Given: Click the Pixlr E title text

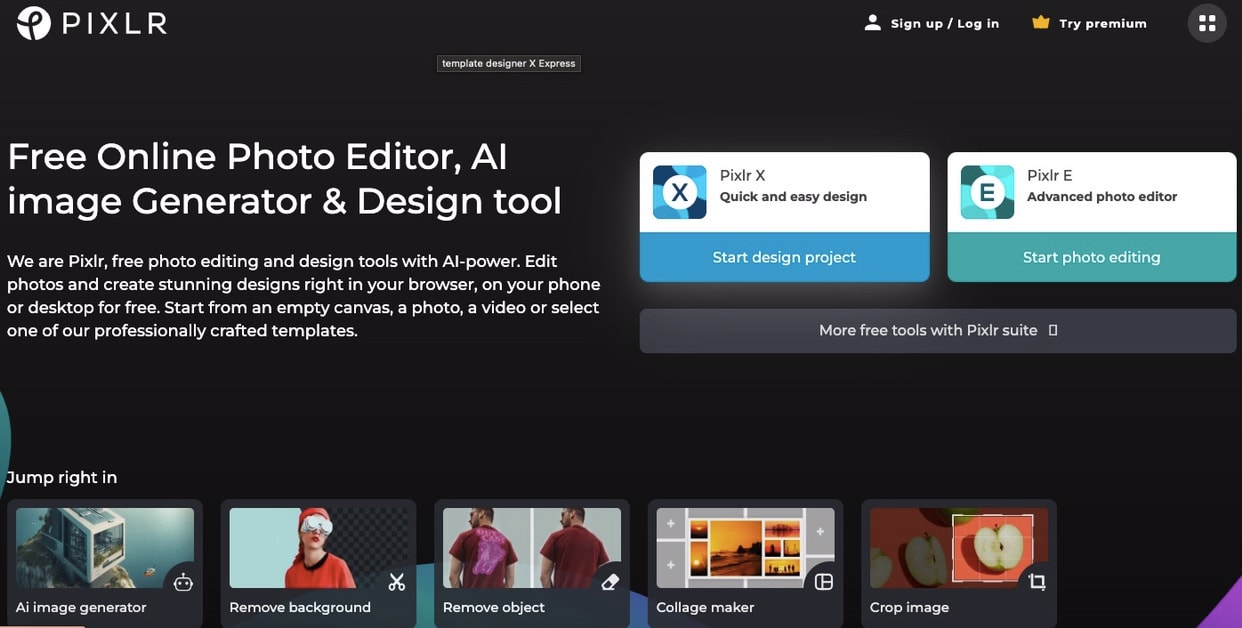Looking at the screenshot, I should [1049, 175].
